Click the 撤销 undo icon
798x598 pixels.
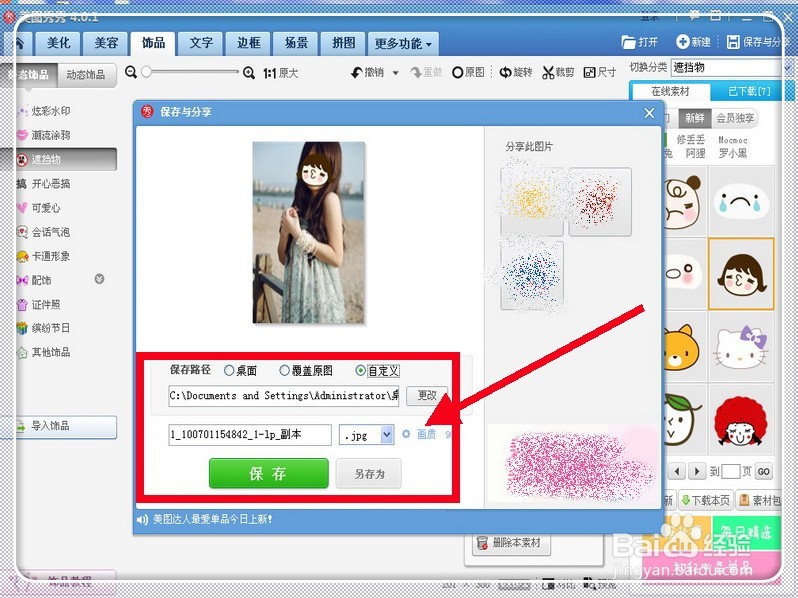[357, 73]
